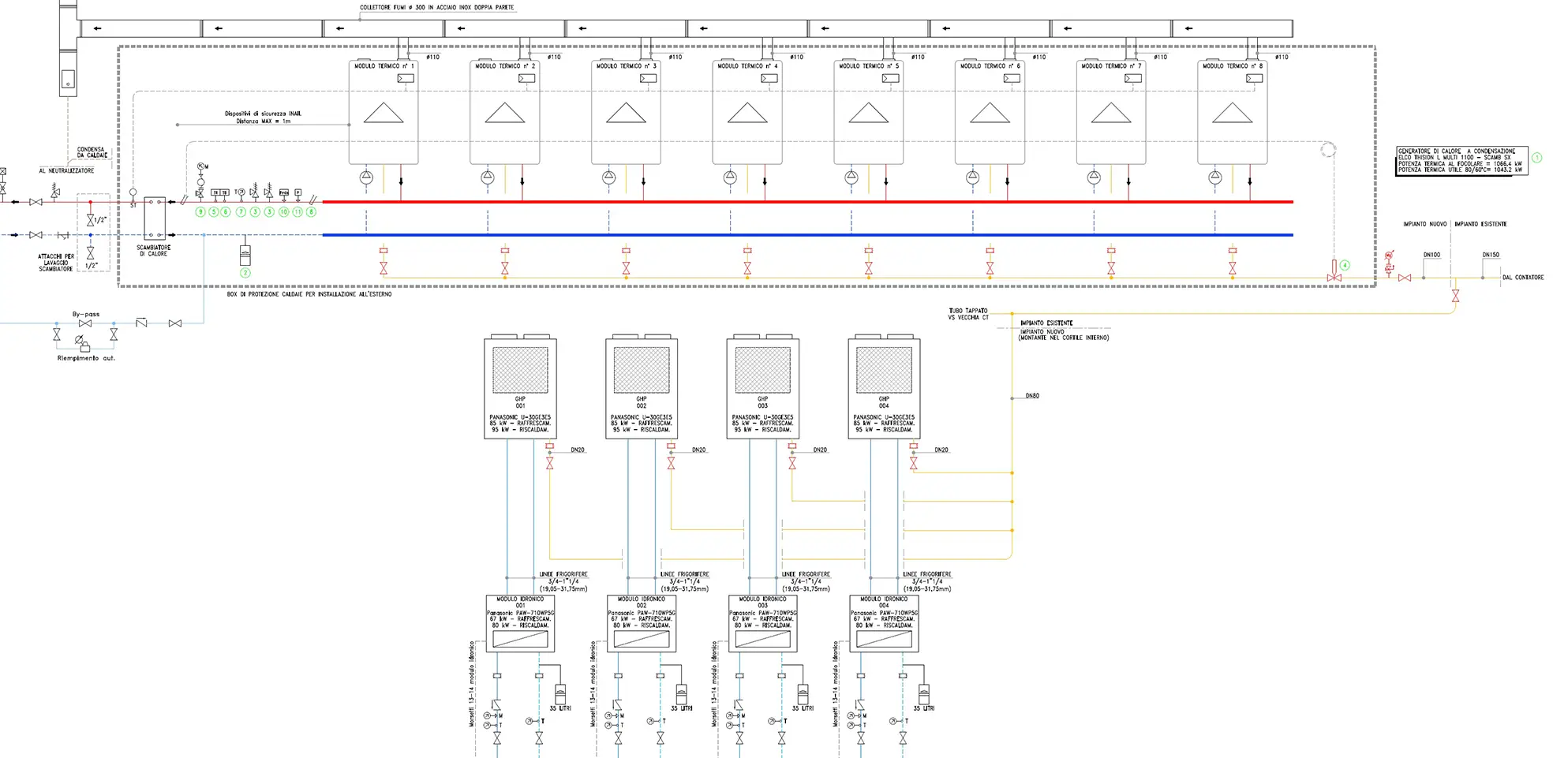
Task: Select the green circled number 1 marker
Action: [x=1536, y=158]
